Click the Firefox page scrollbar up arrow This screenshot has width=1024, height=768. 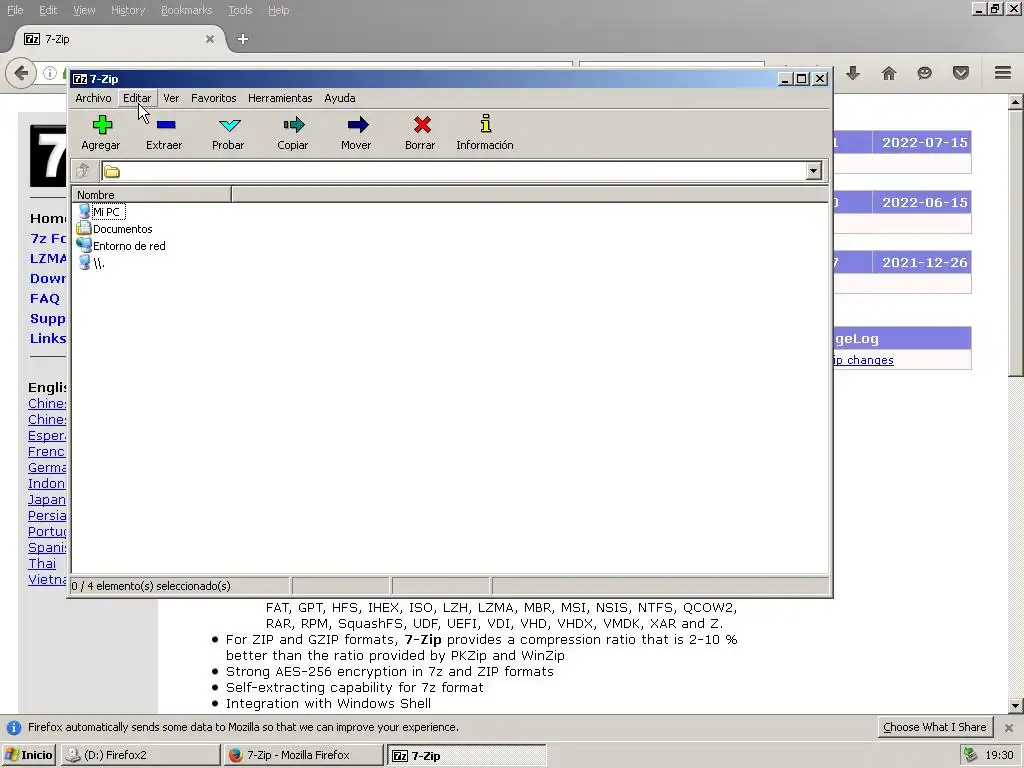[1016, 102]
